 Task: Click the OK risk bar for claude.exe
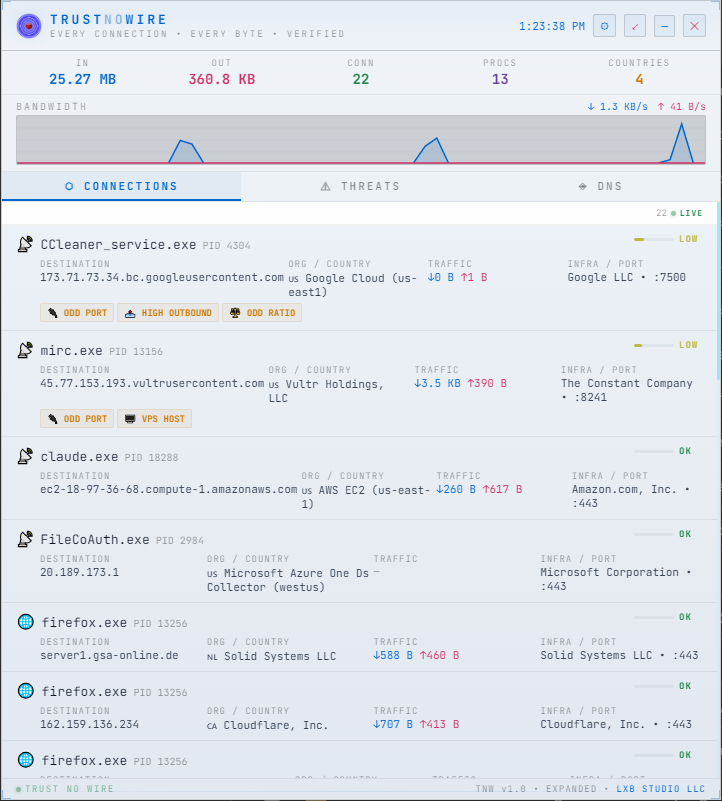[654, 451]
